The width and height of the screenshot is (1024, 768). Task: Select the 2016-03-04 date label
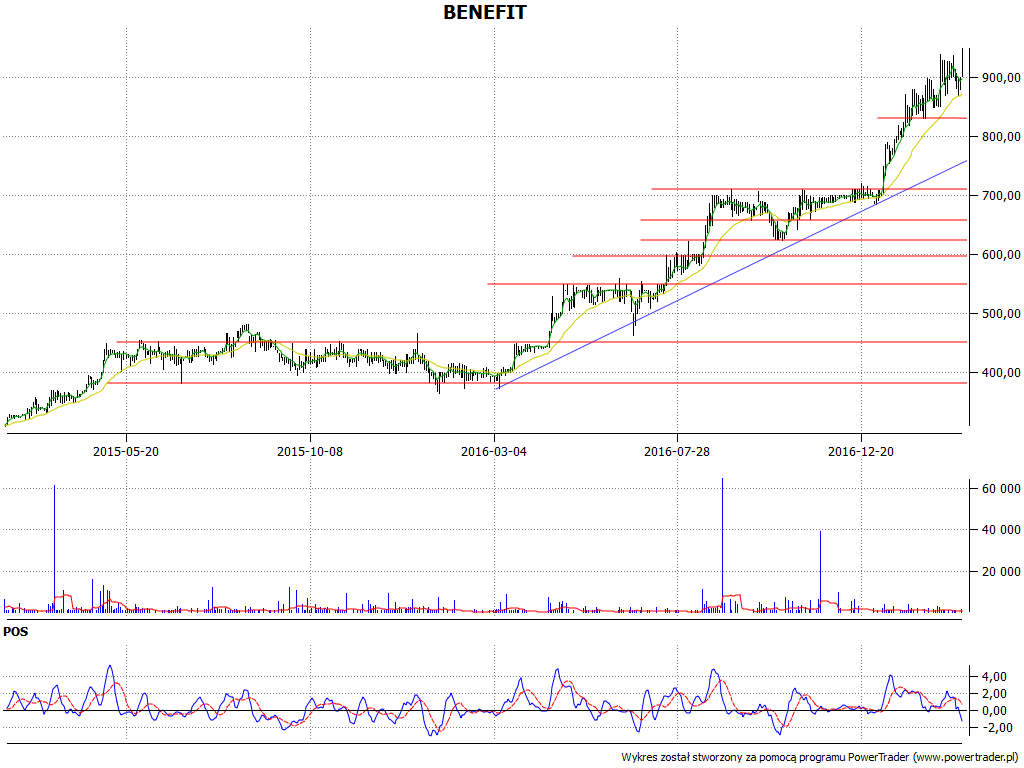pyautogui.click(x=494, y=451)
